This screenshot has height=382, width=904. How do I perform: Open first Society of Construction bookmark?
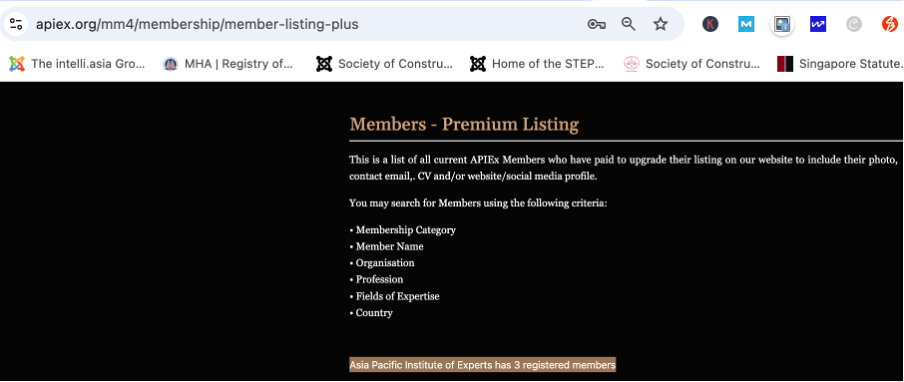click(x=384, y=64)
